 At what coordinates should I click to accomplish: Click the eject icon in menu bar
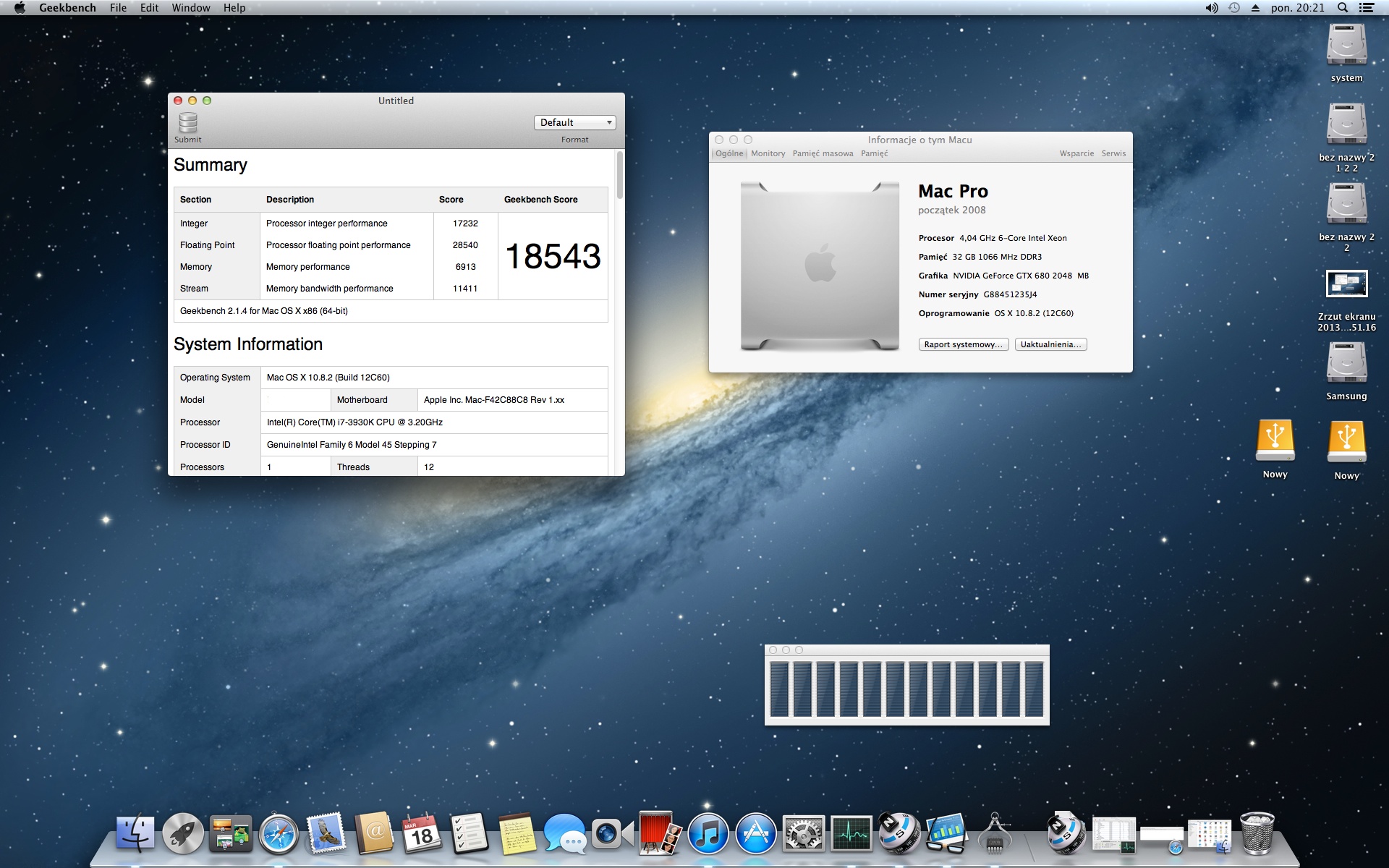point(1255,8)
